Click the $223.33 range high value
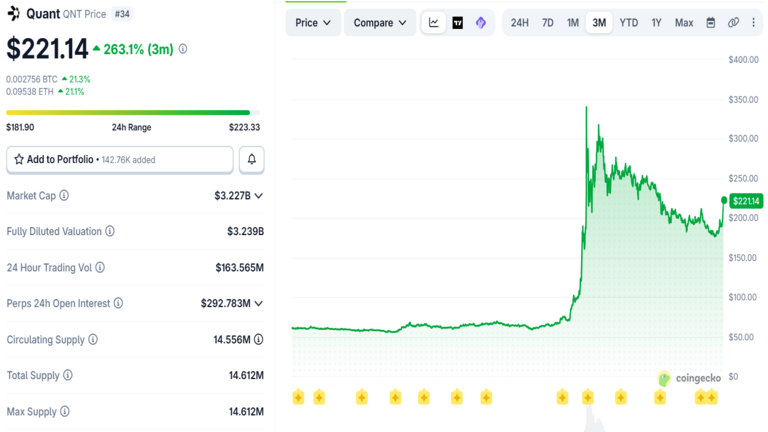This screenshot has height=432, width=768. pos(244,127)
